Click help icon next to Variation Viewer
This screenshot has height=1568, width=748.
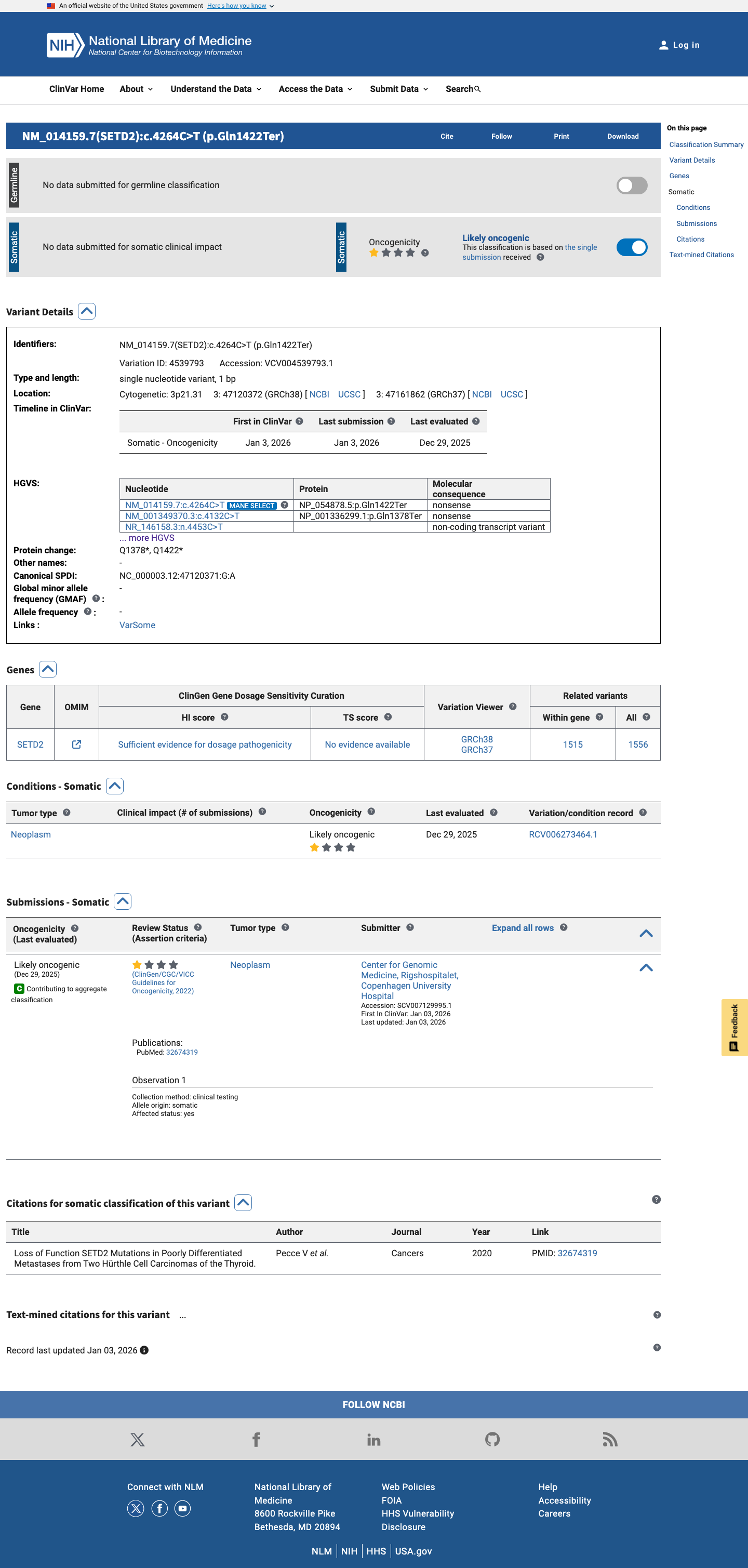tap(513, 707)
